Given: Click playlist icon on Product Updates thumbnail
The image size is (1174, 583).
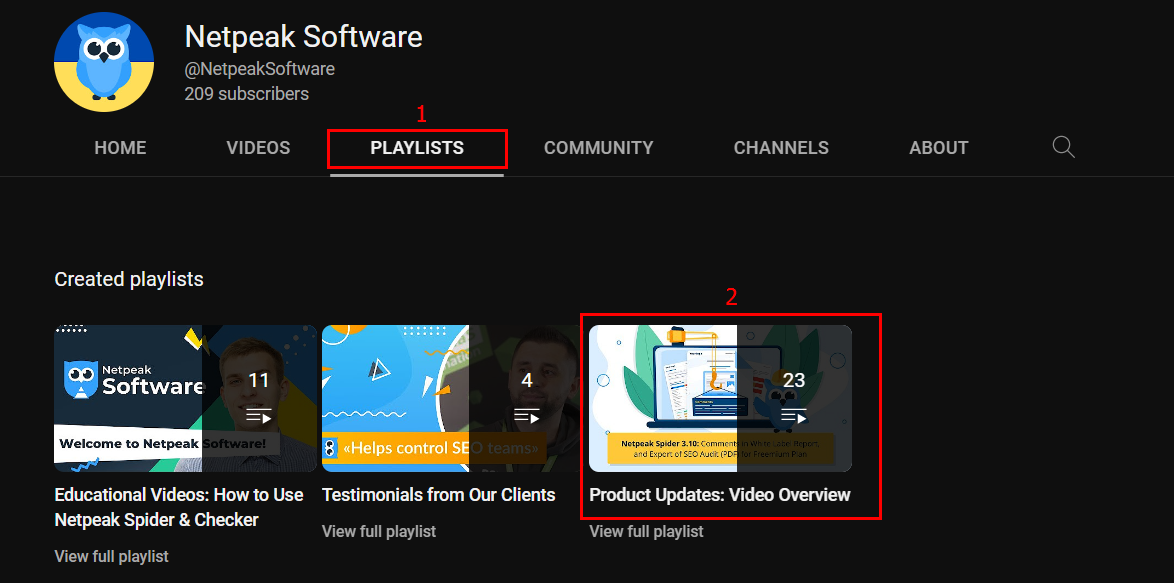Looking at the screenshot, I should pyautogui.click(x=794, y=415).
